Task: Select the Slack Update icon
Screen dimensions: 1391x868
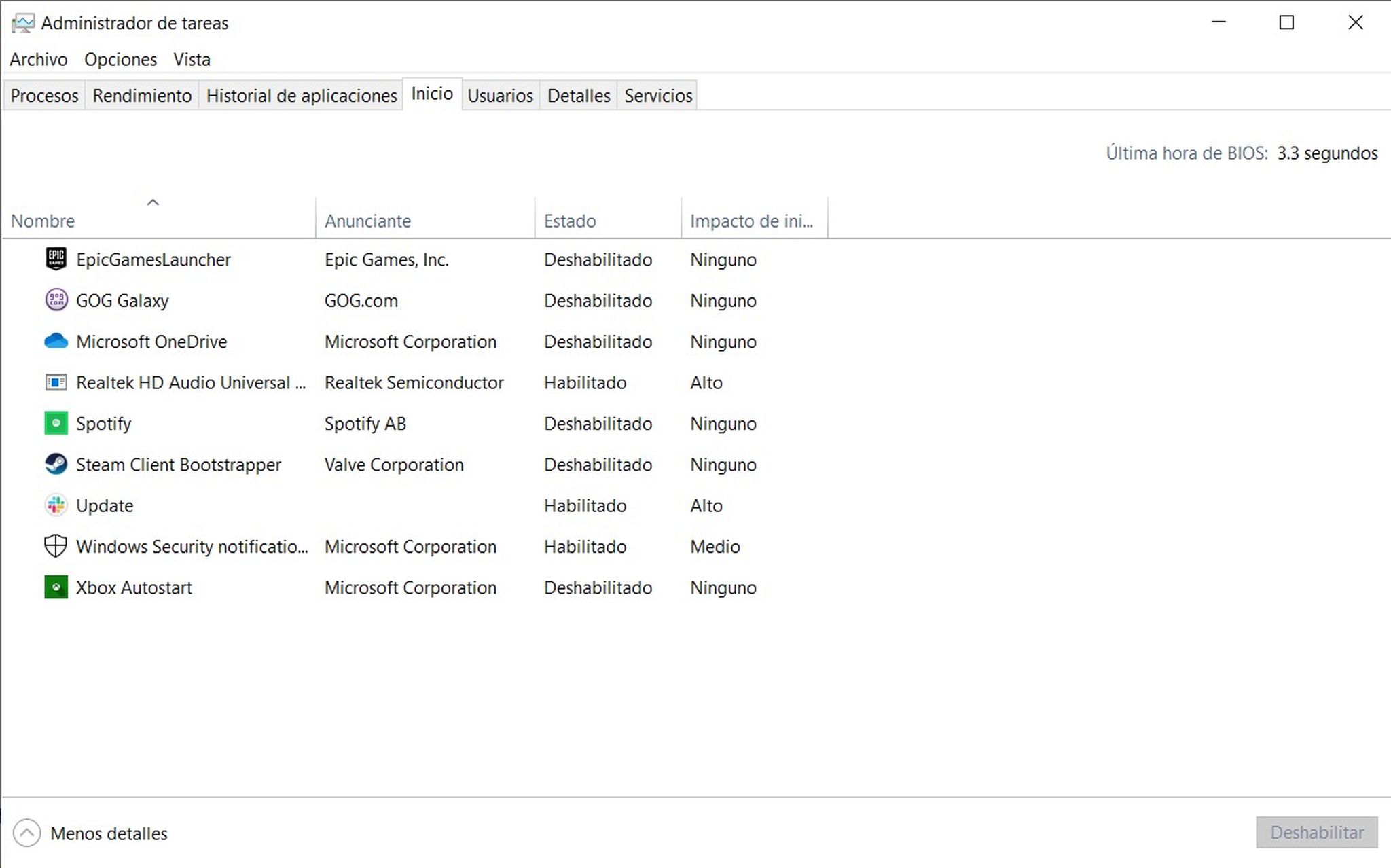Action: click(x=56, y=505)
